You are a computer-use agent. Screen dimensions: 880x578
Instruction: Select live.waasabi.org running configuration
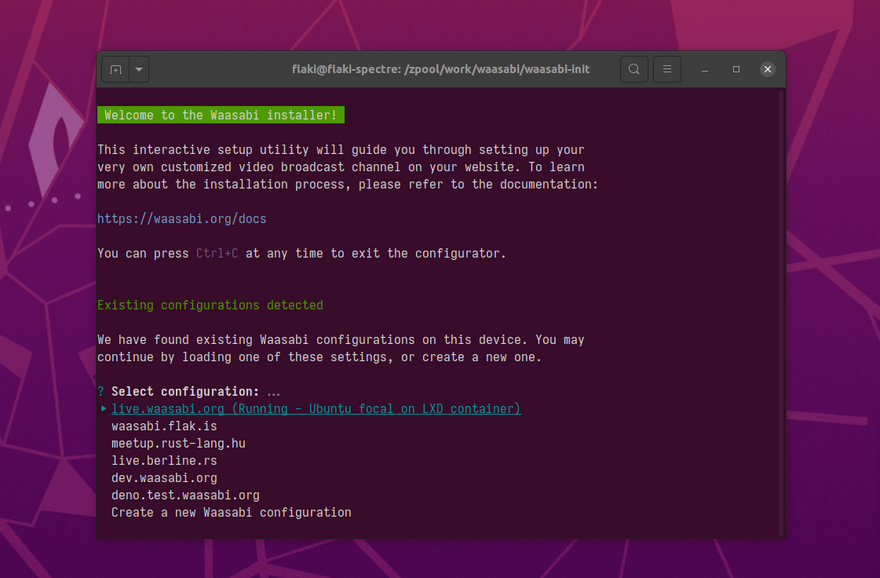pos(316,409)
